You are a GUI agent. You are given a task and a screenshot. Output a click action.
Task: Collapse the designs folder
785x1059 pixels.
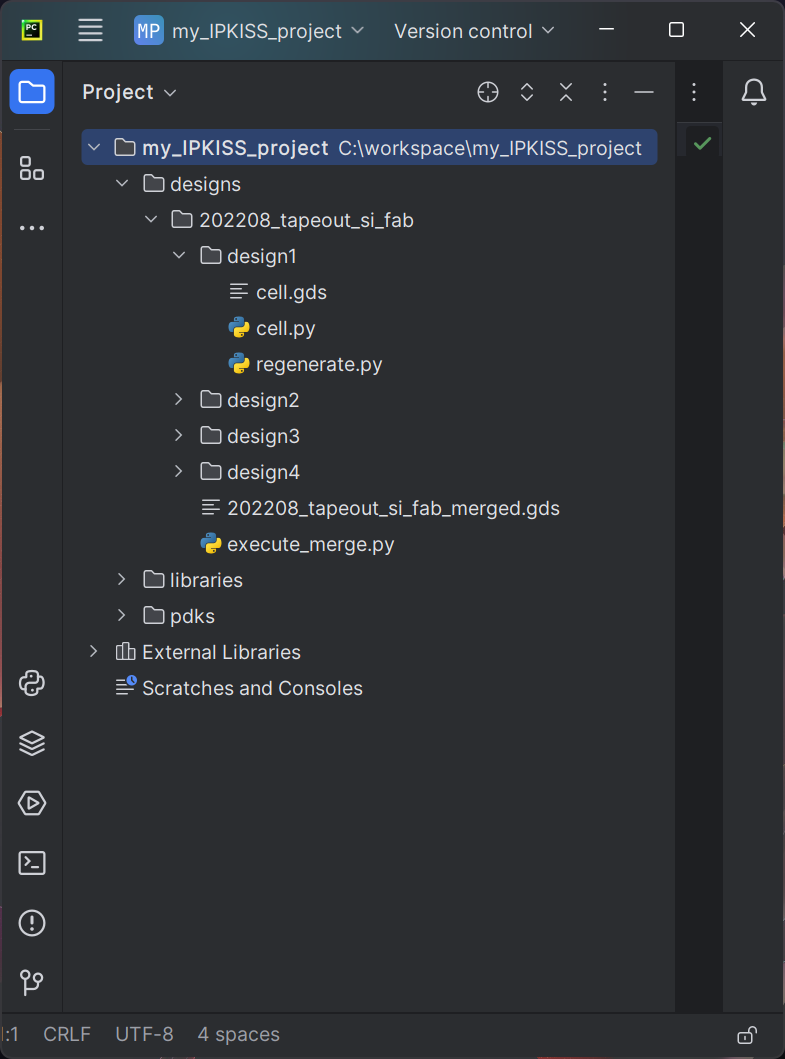tap(122, 184)
